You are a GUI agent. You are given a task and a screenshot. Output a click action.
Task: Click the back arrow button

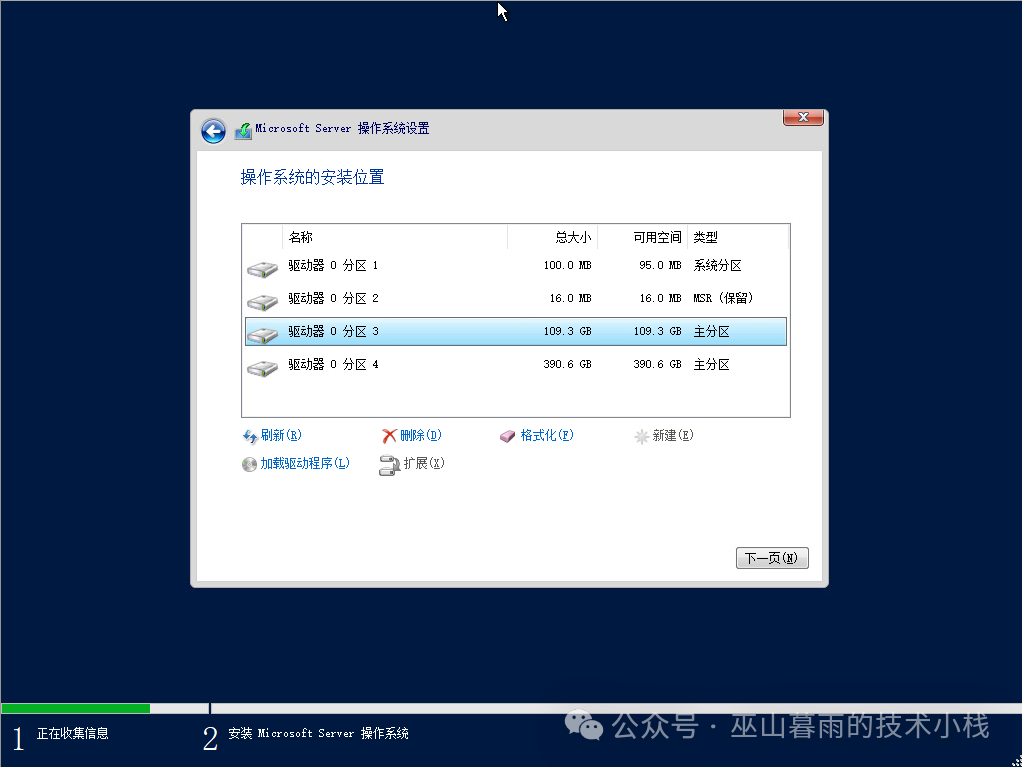213,131
